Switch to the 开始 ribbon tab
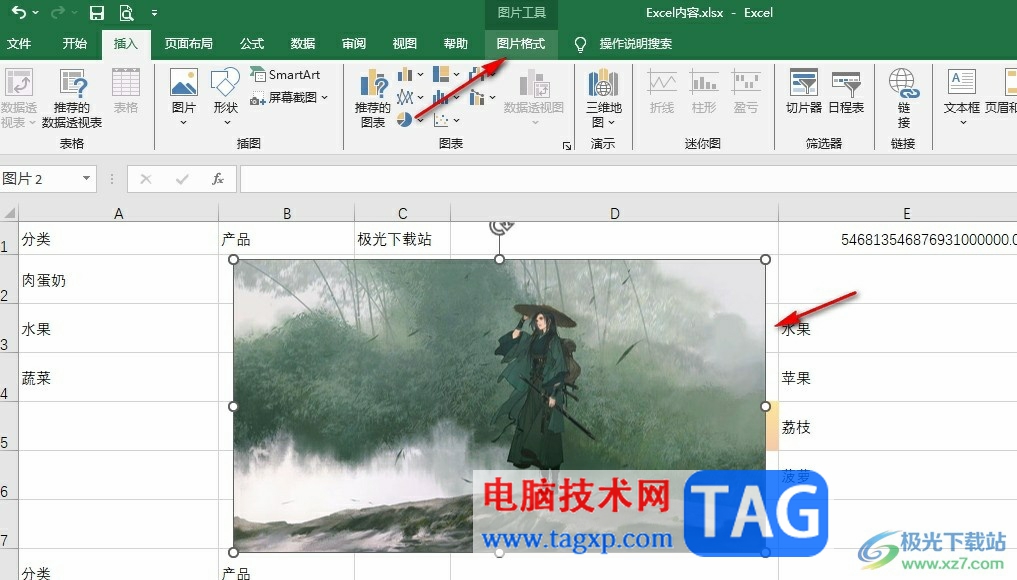 coord(75,43)
